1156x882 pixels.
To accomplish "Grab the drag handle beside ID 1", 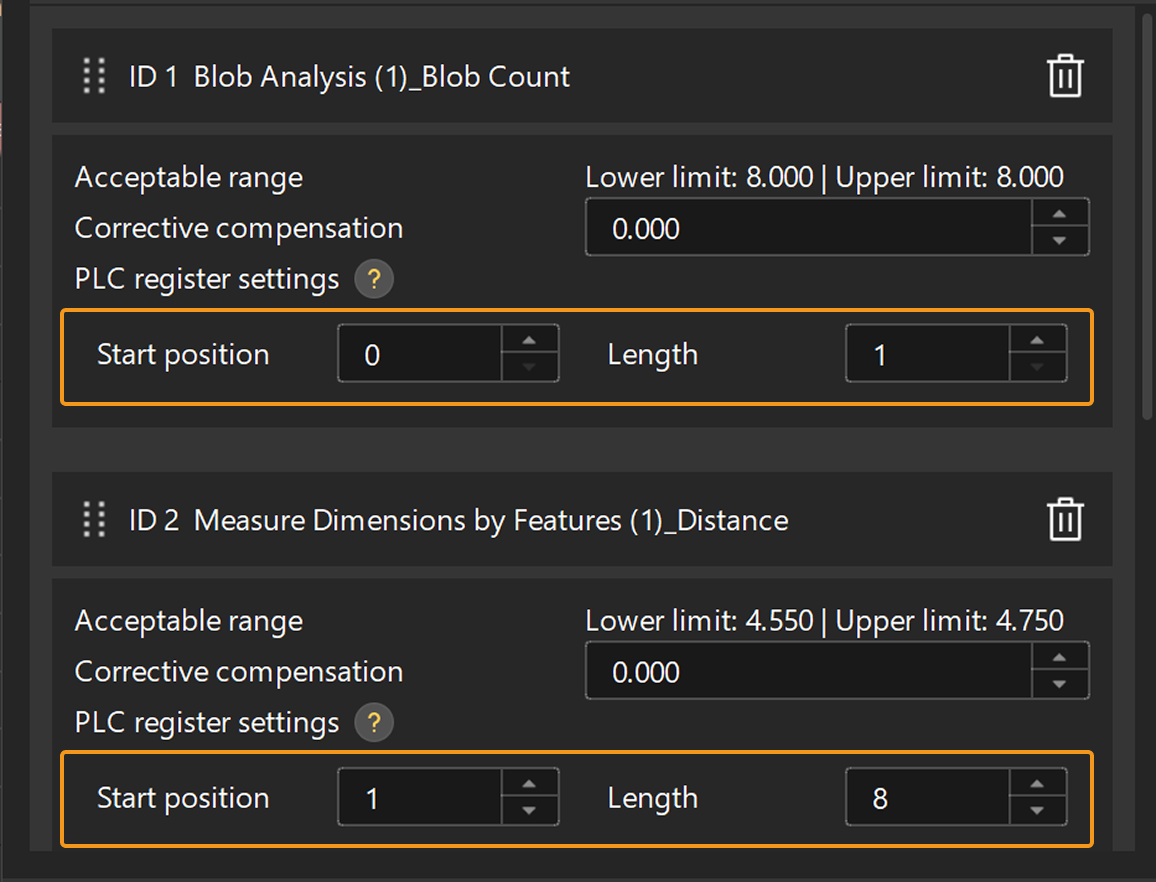I will pyautogui.click(x=93, y=76).
